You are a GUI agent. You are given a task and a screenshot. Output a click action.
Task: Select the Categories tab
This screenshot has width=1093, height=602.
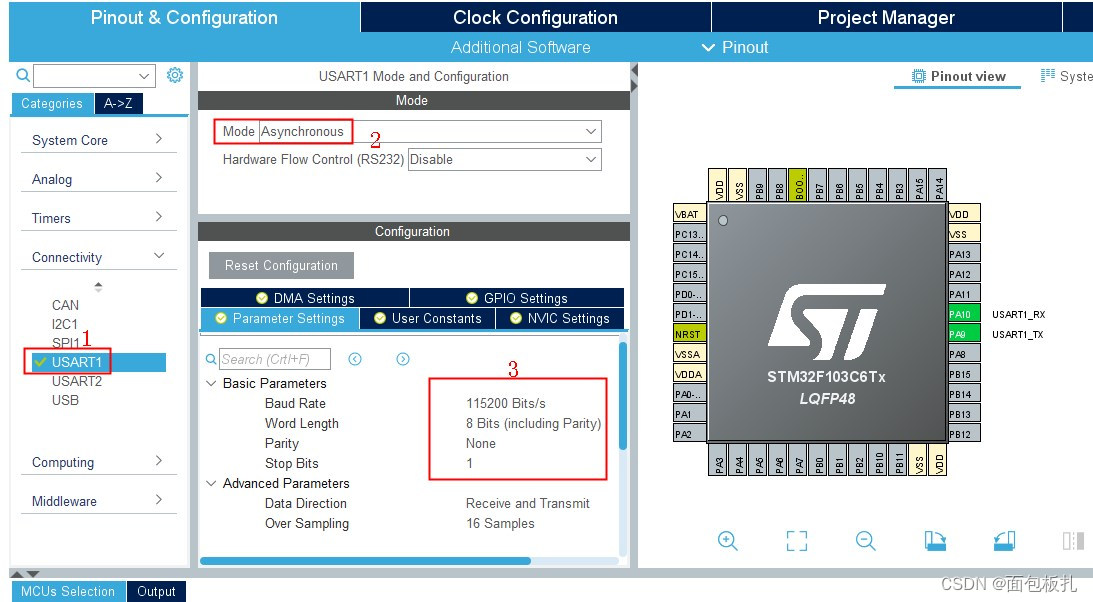pyautogui.click(x=52, y=103)
